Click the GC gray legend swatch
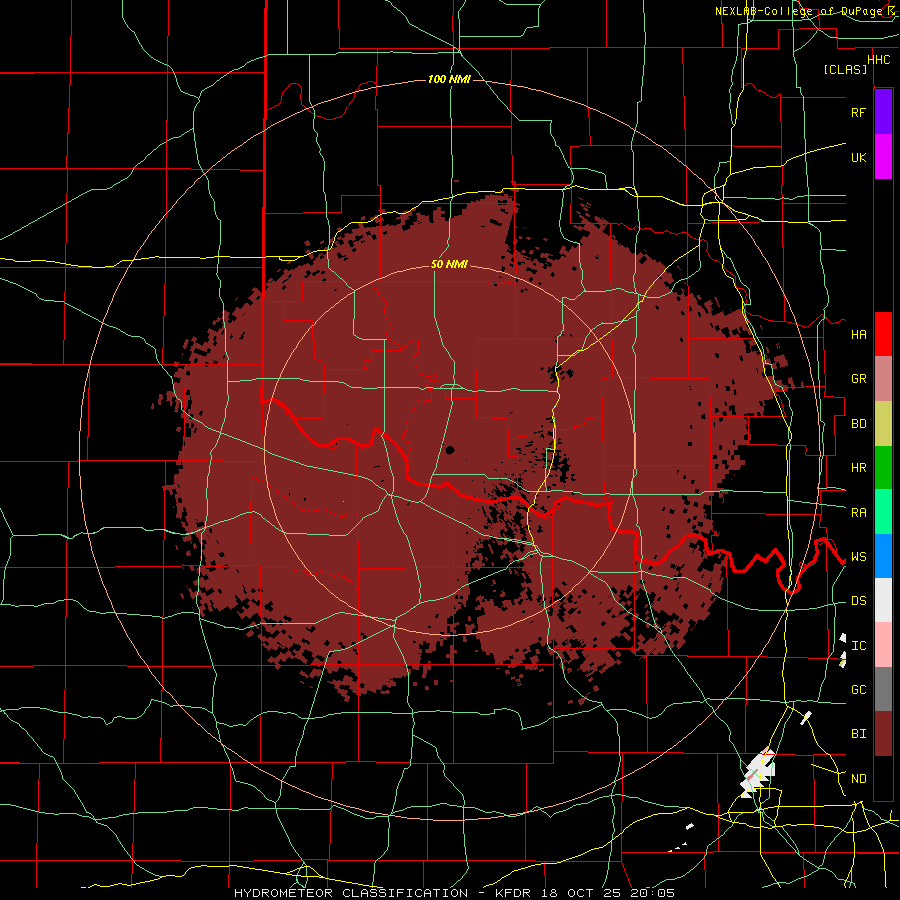This screenshot has height=900, width=900. (x=883, y=689)
